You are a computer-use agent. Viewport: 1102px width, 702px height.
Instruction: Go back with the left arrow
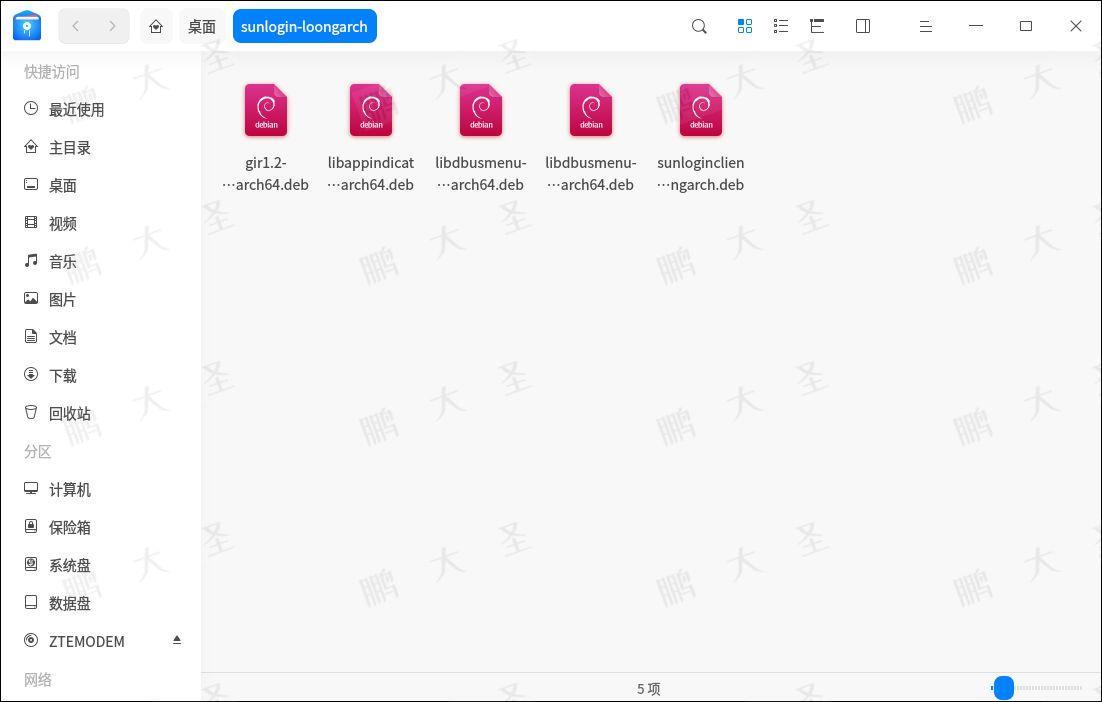pos(76,26)
